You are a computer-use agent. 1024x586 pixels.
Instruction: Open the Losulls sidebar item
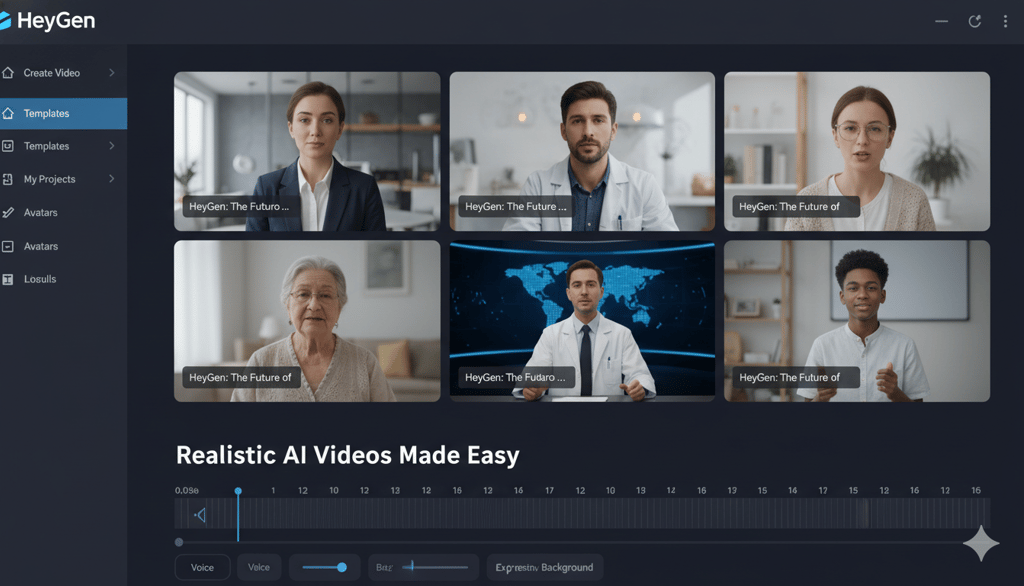tap(63, 280)
